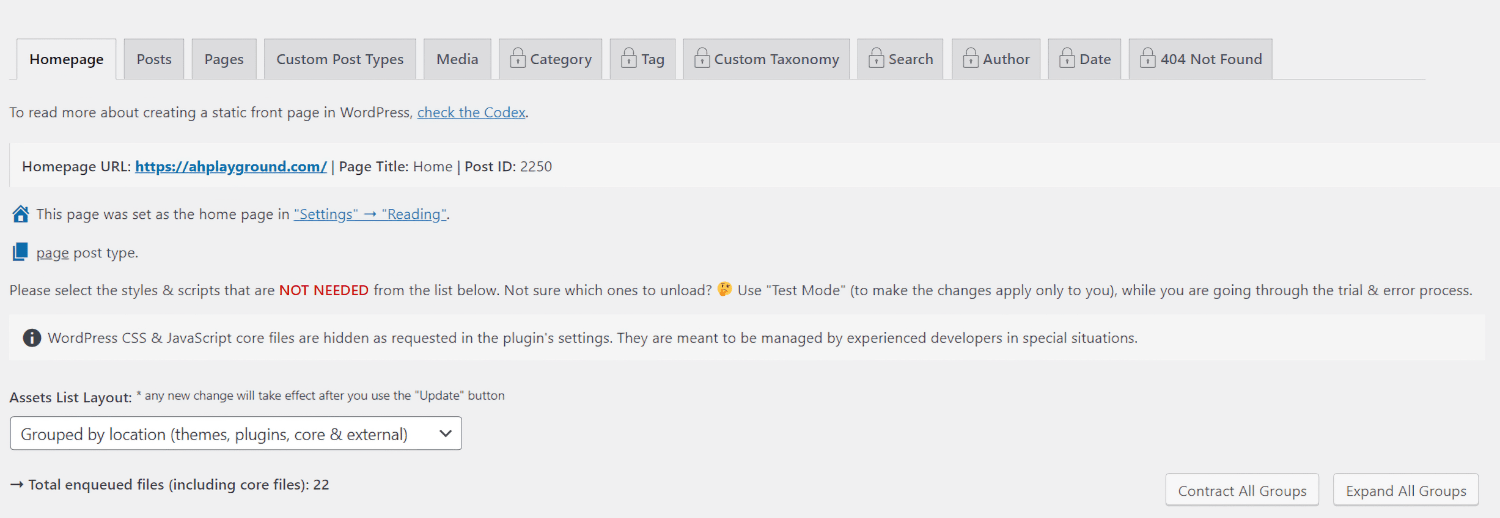This screenshot has width=1500, height=518.
Task: Click the lock icon on Category tab
Action: pos(517,58)
